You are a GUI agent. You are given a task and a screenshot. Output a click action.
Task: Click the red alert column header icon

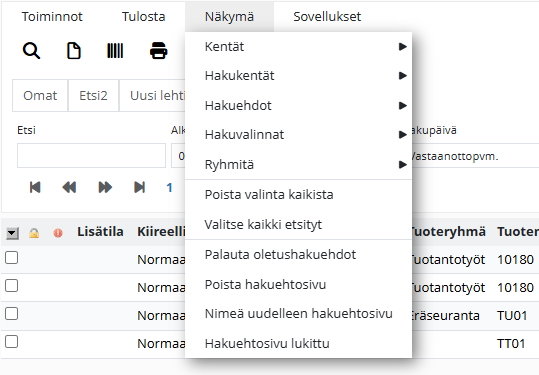(x=58, y=233)
